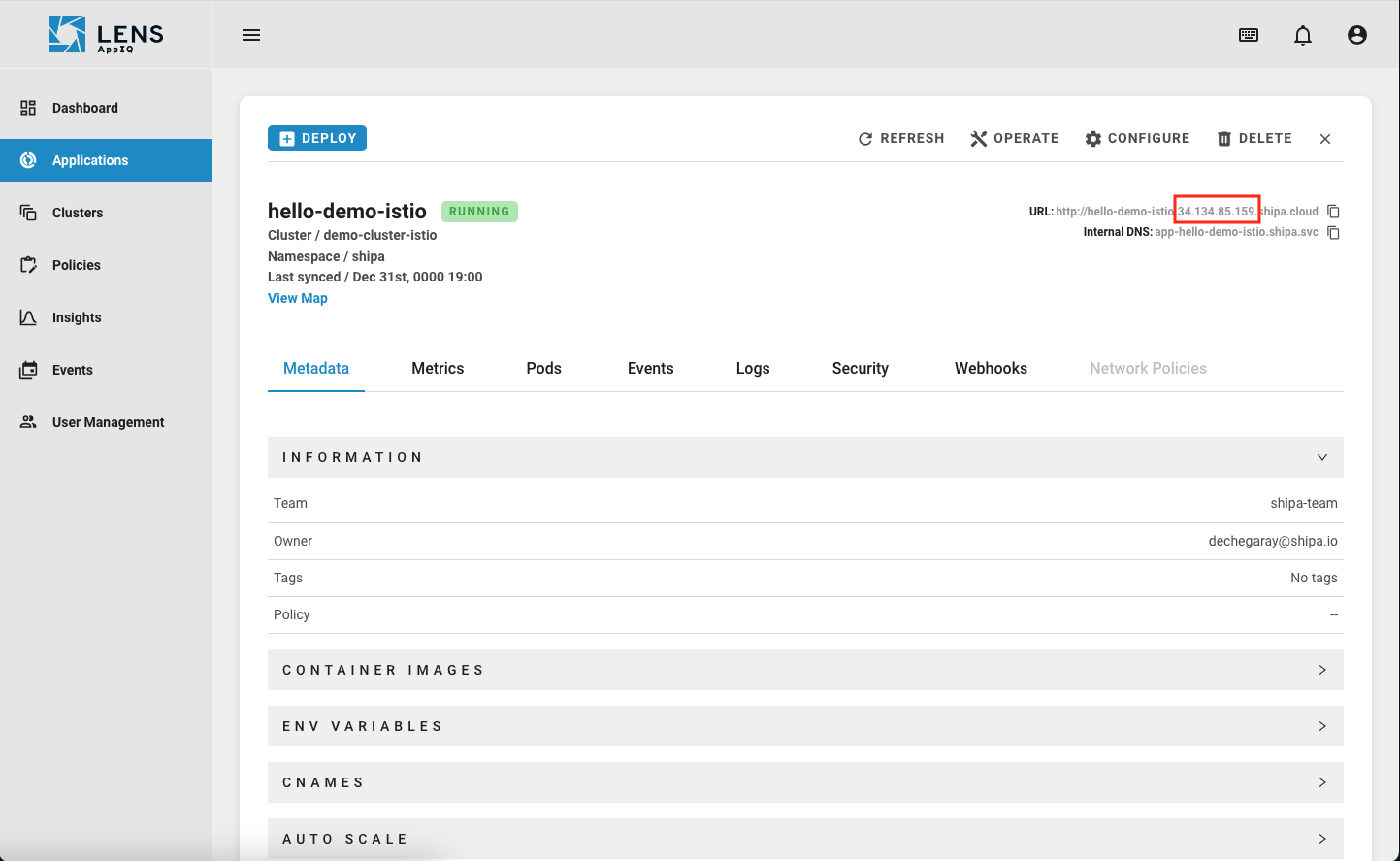Open the keyboard shortcuts icon
The width and height of the screenshot is (1400, 861).
coord(1249,35)
